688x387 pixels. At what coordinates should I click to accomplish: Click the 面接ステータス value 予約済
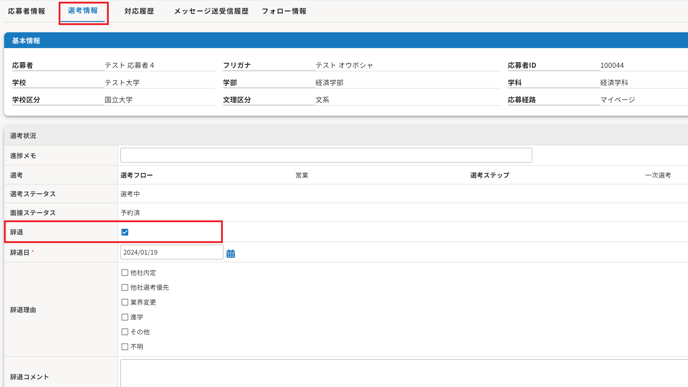(130, 212)
